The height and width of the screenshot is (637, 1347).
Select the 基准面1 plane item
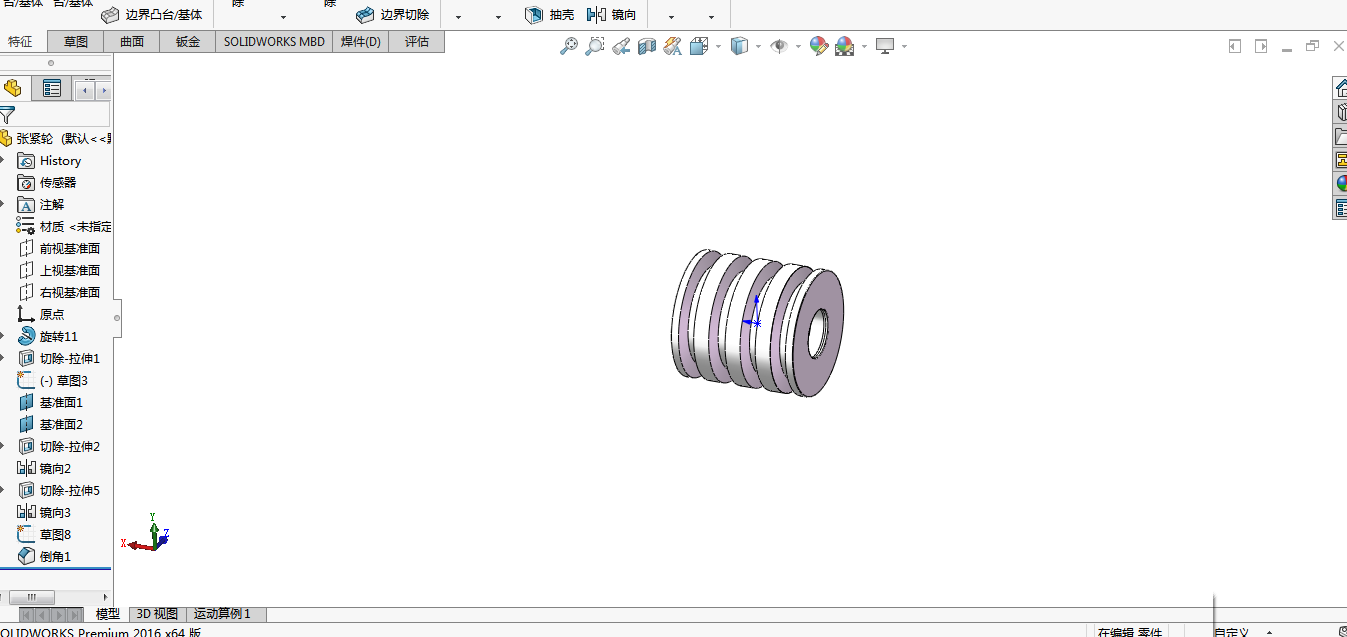pos(50,403)
